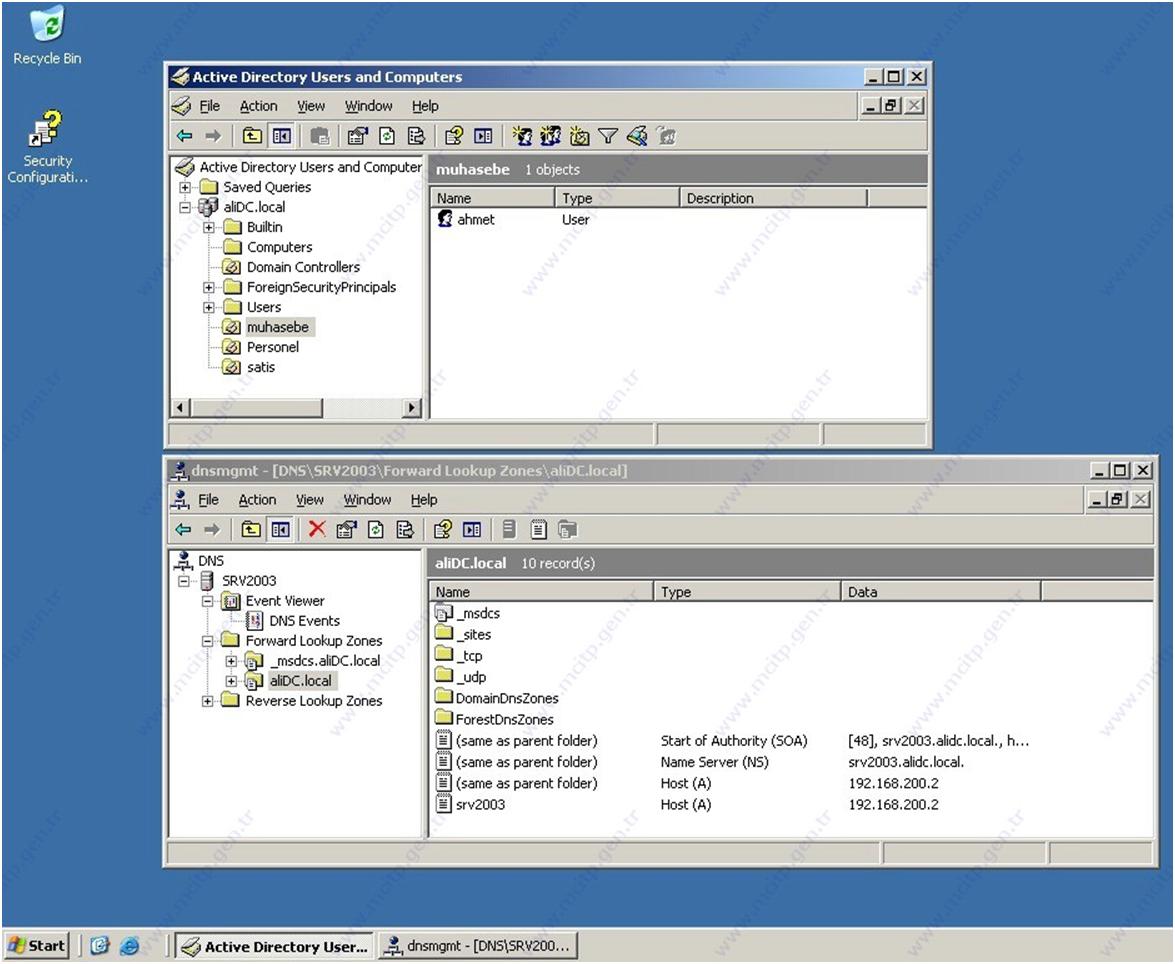Click notepad-style record icon in dnsmgmt toolbar
The image size is (1175, 964).
coord(538,529)
